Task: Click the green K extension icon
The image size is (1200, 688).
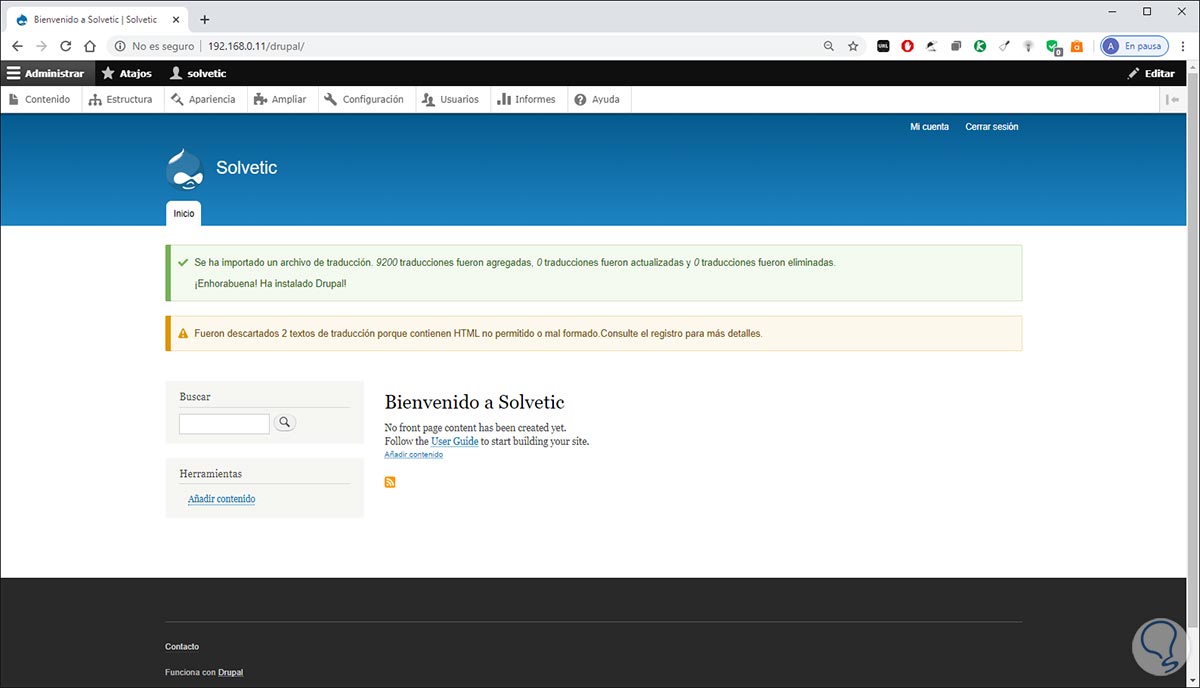Action: point(981,46)
